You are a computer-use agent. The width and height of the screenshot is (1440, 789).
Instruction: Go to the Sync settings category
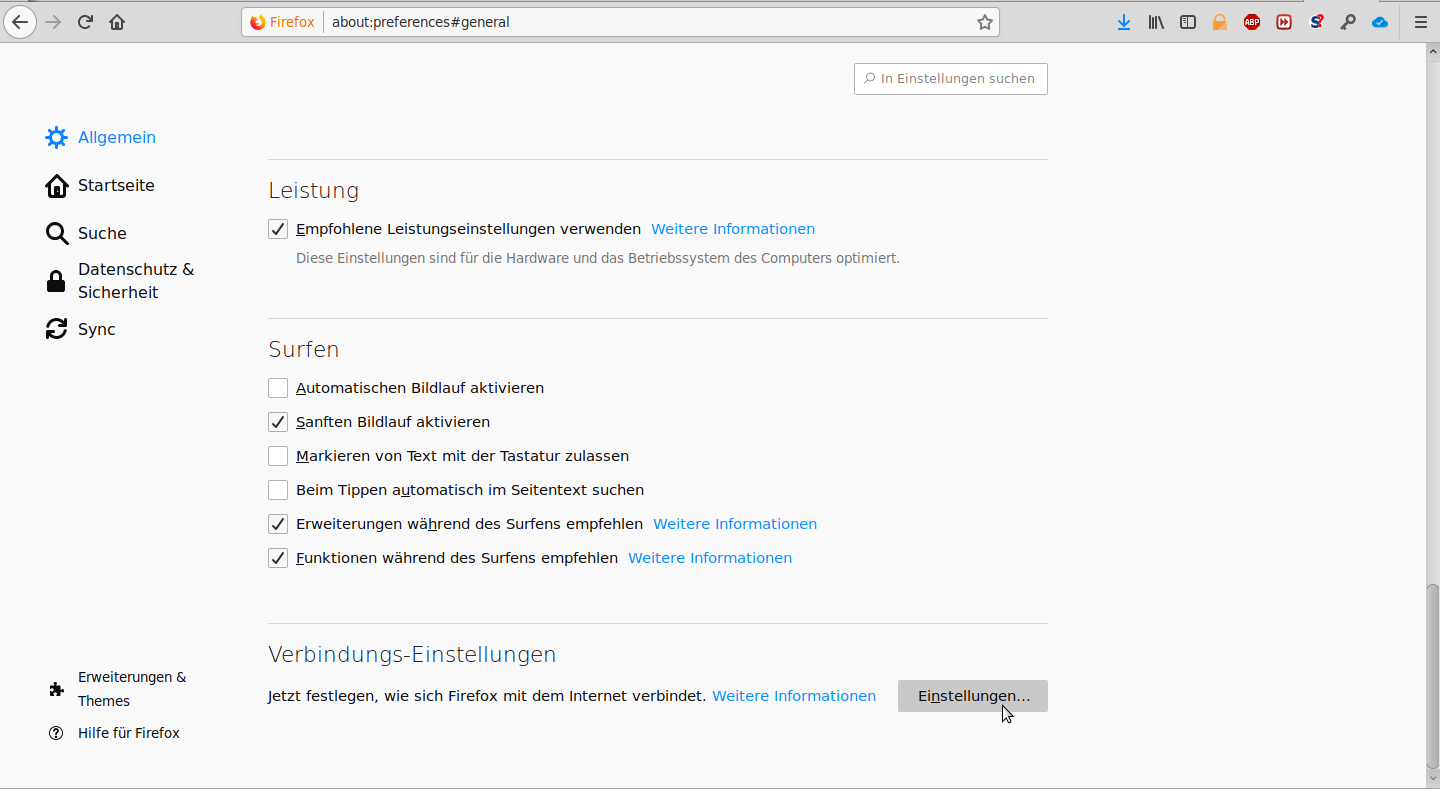click(x=96, y=330)
